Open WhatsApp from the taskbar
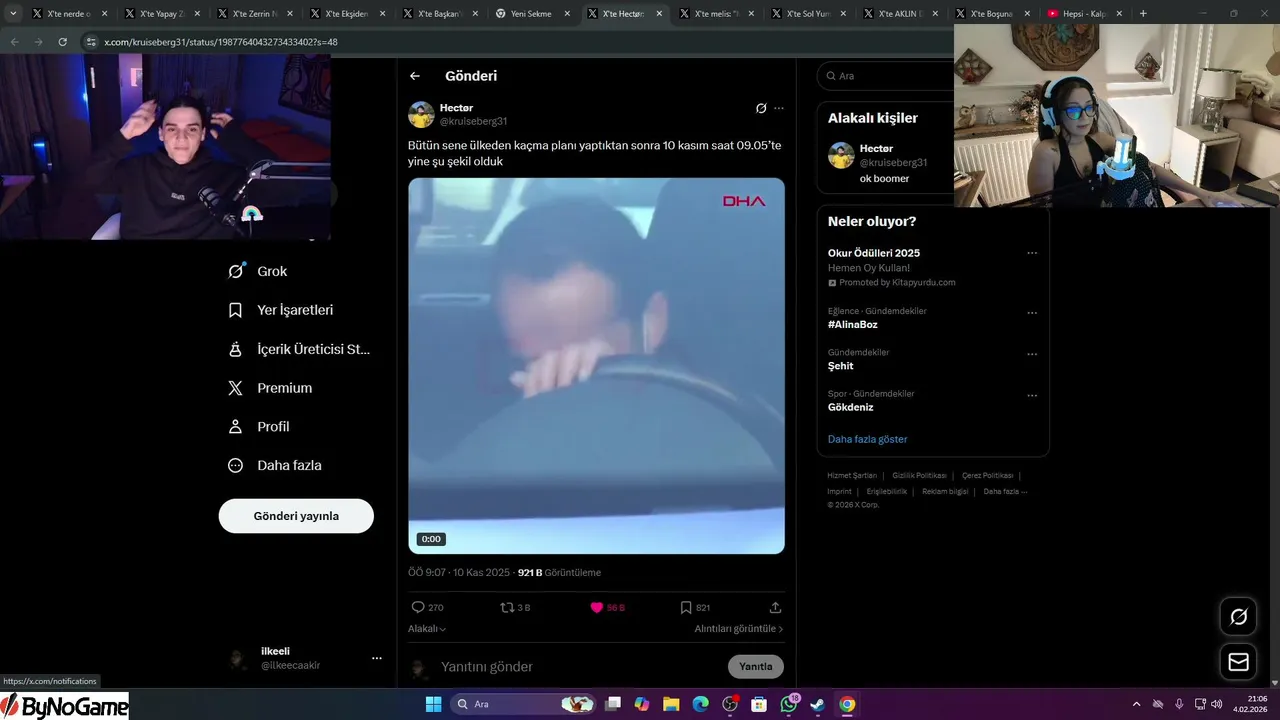Image resolution: width=1280 pixels, height=720 pixels. [789, 704]
